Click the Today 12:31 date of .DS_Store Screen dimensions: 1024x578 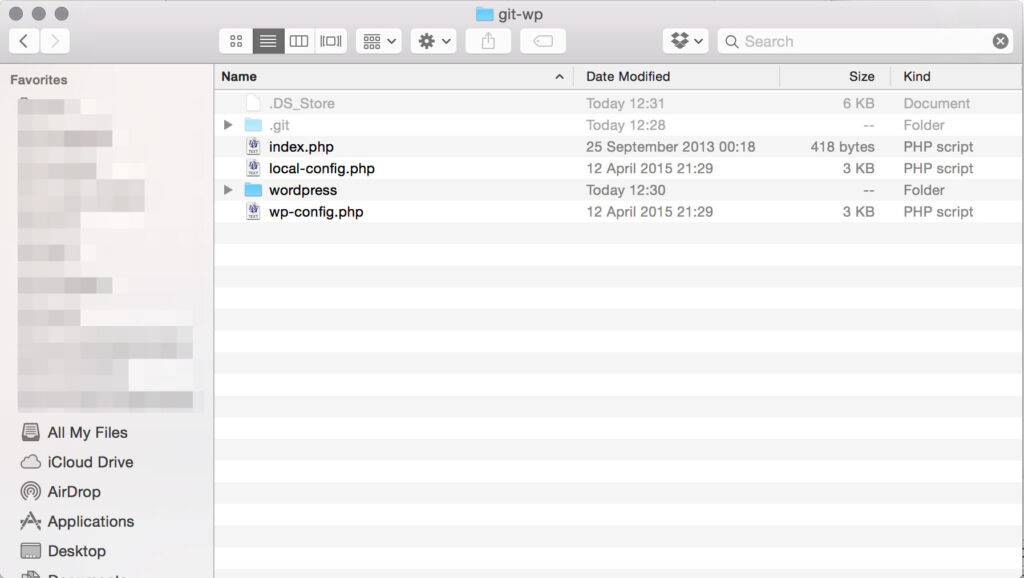point(625,103)
